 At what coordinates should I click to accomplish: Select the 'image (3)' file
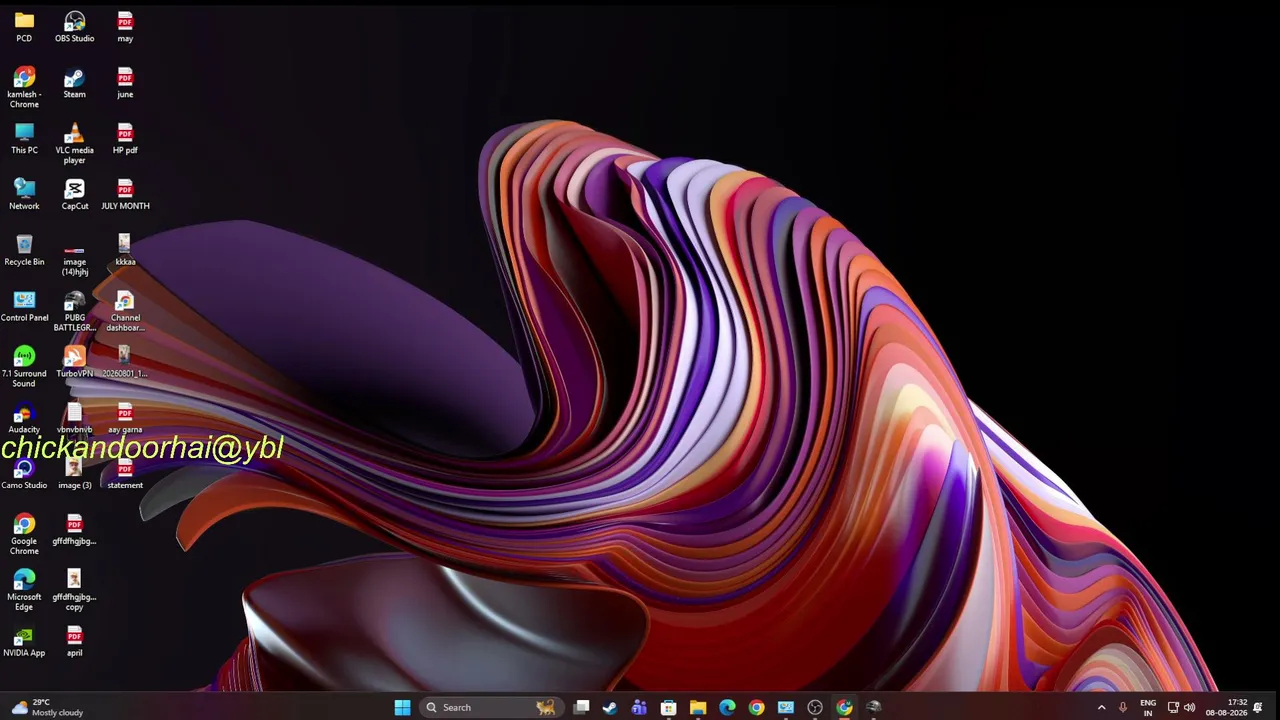point(74,475)
